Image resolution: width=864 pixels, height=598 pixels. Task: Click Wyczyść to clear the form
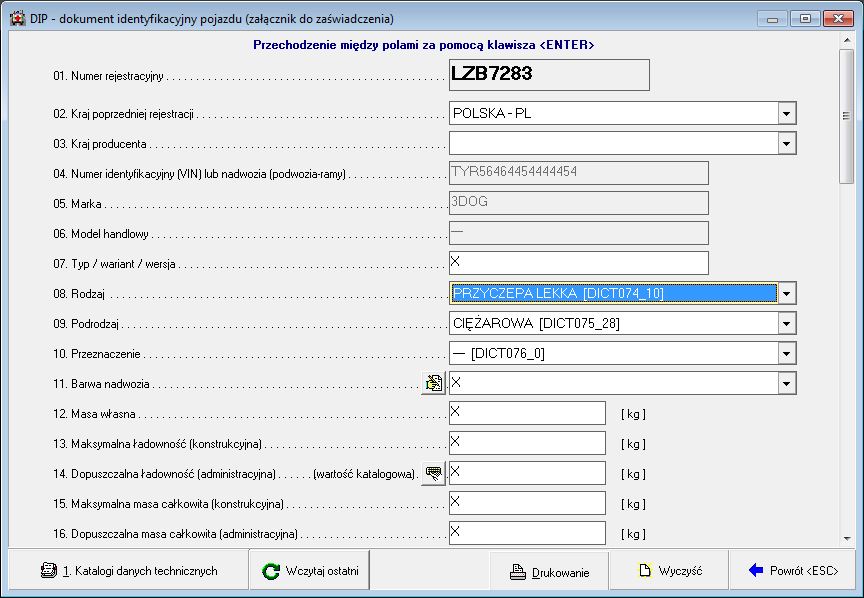tap(669, 571)
